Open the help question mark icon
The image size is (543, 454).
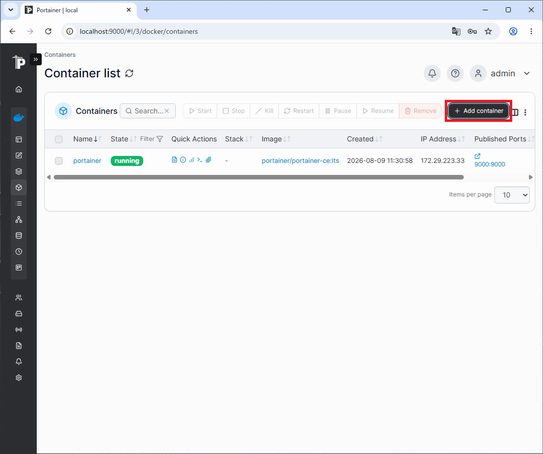point(455,73)
